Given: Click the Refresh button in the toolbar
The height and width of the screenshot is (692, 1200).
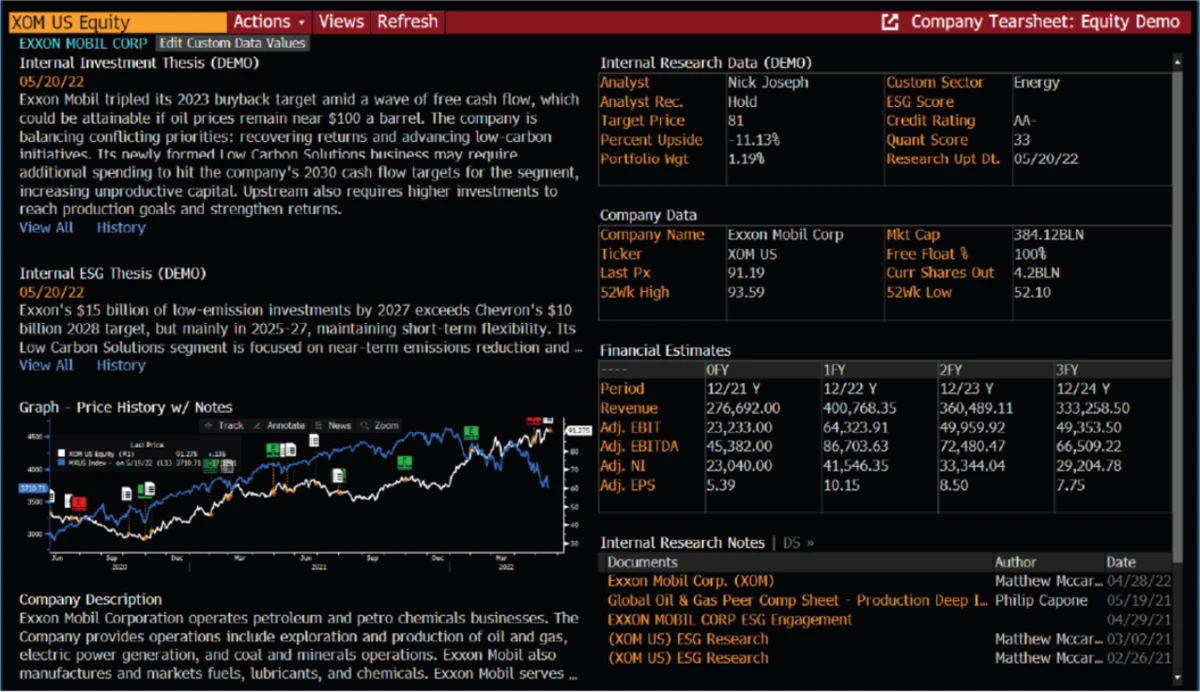Looking at the screenshot, I should click(407, 21).
